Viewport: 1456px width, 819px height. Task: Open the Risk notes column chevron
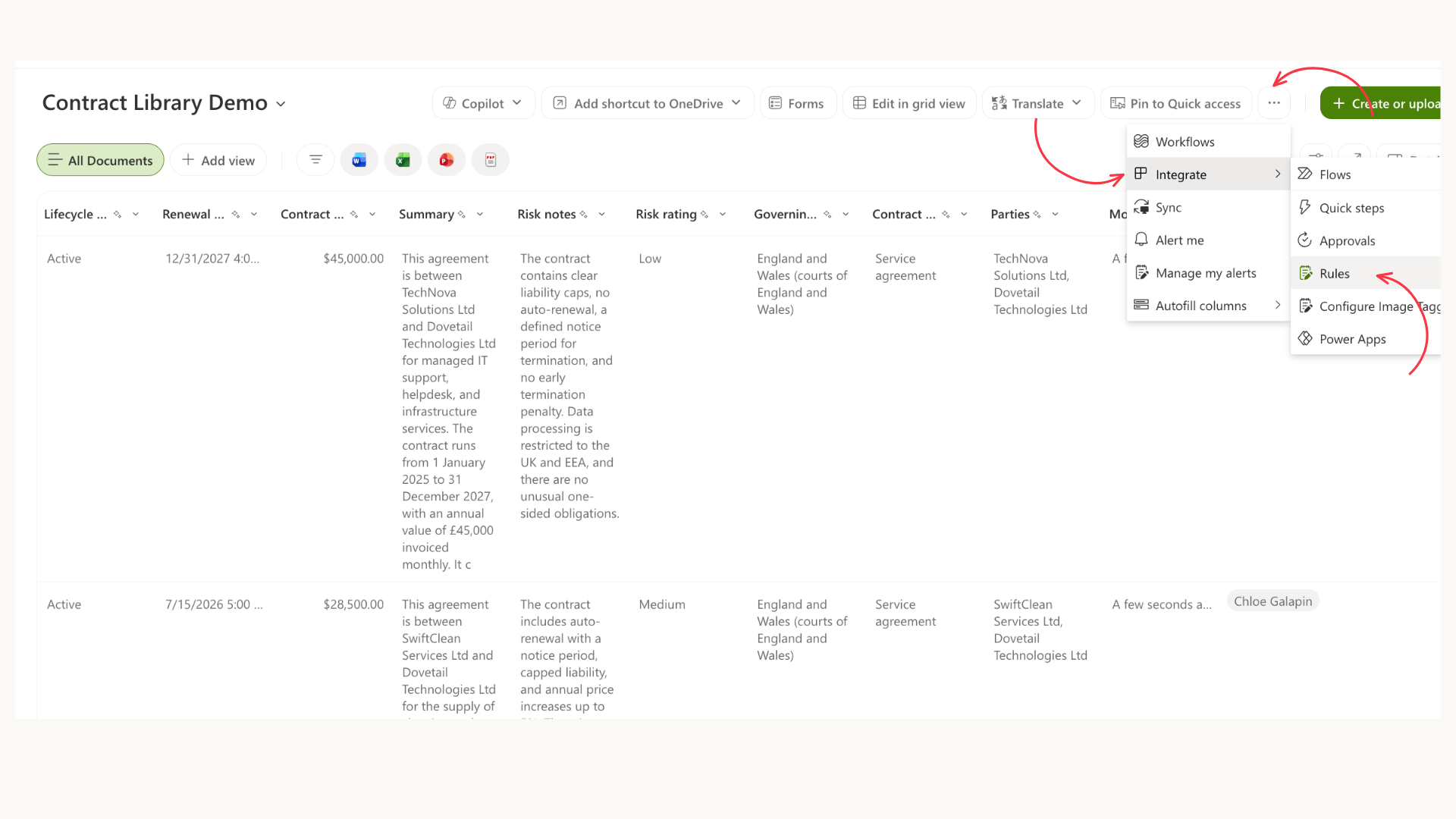tap(602, 215)
